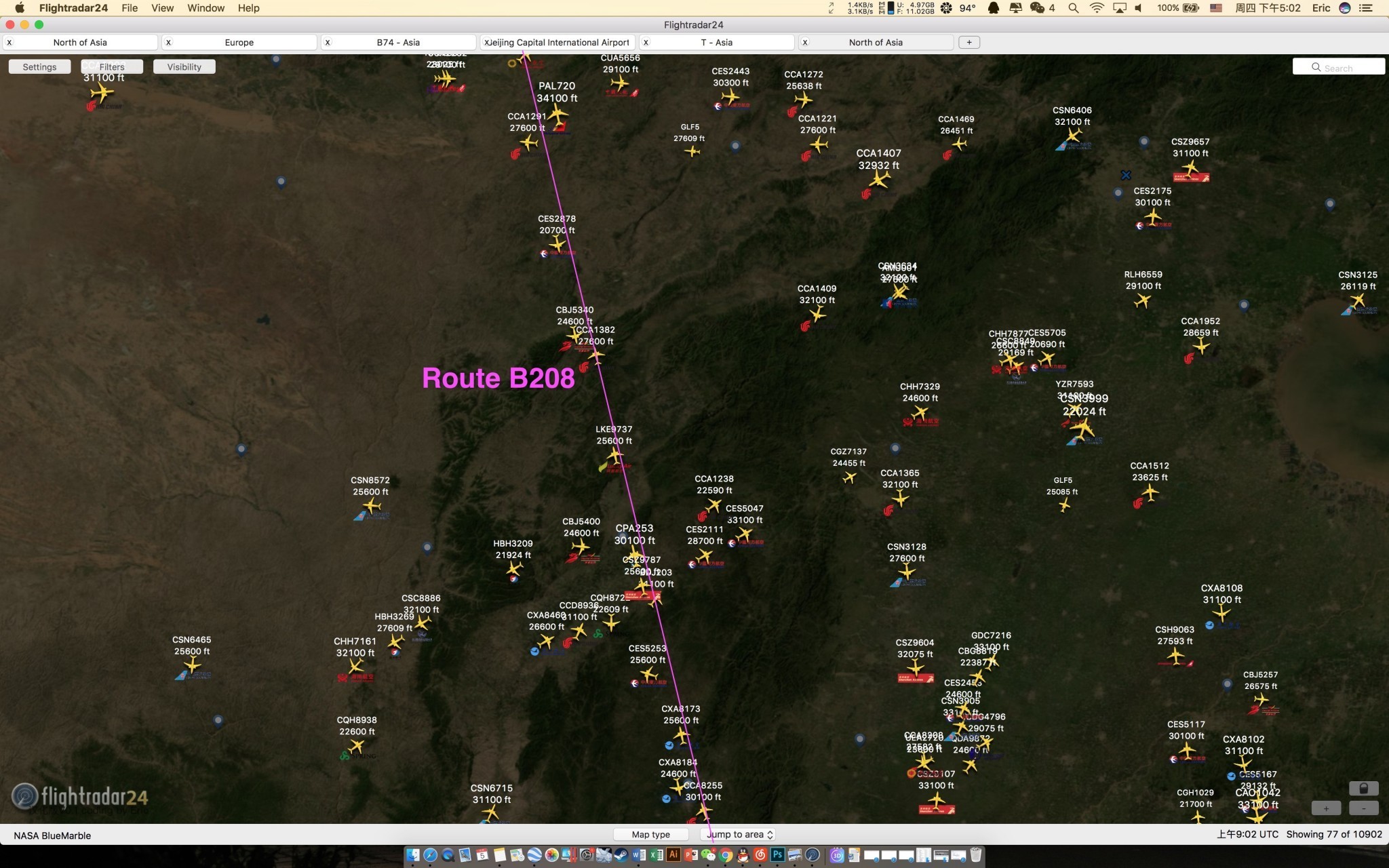
Task: Add a new tab with plus button
Action: [x=969, y=42]
